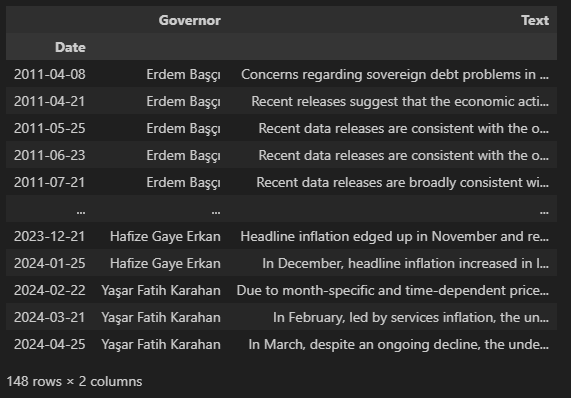Select the 2011-04-21 date cell
The height and width of the screenshot is (398, 571).
tap(50, 101)
